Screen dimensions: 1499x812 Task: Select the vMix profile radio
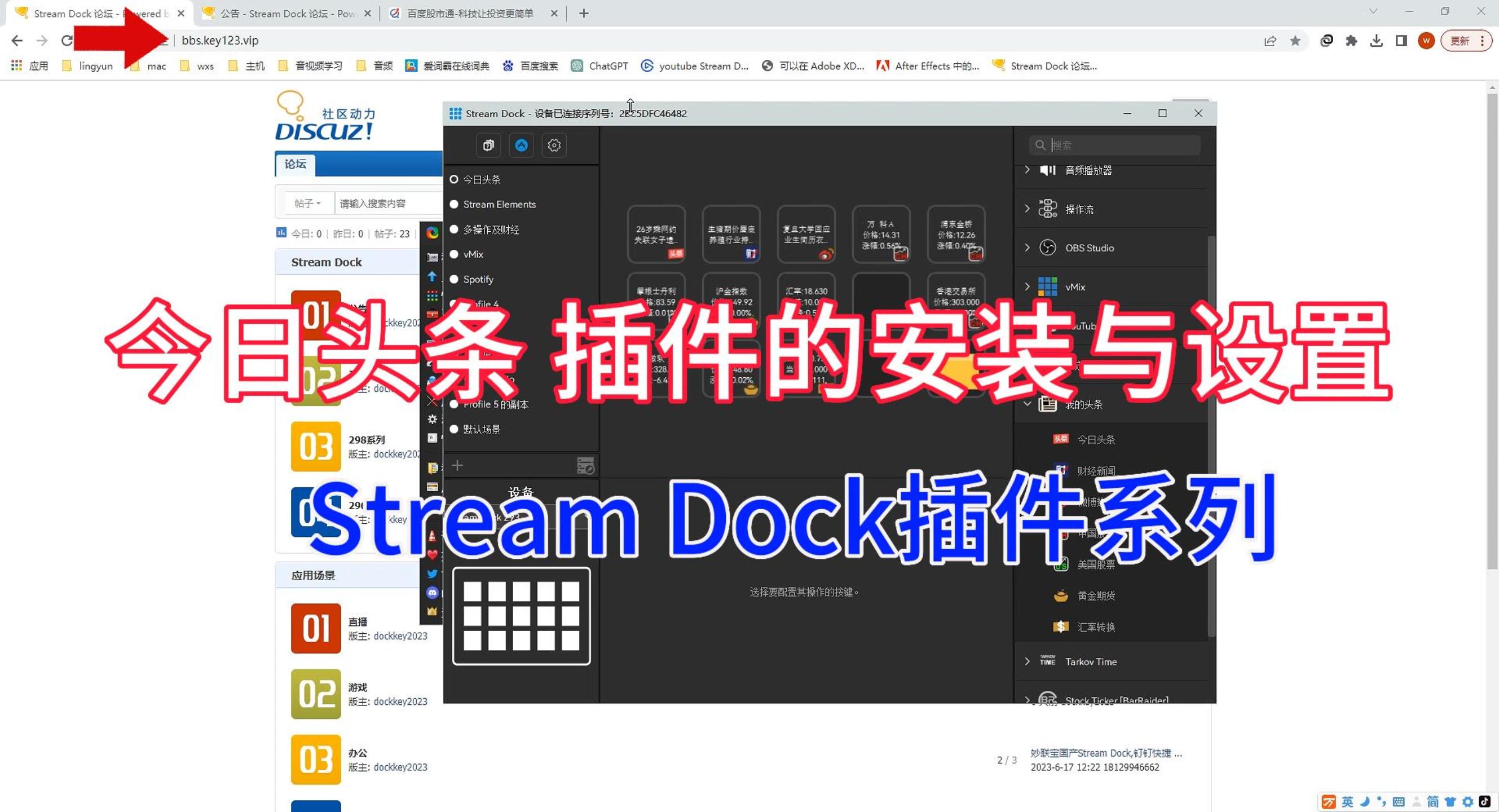[x=454, y=254]
